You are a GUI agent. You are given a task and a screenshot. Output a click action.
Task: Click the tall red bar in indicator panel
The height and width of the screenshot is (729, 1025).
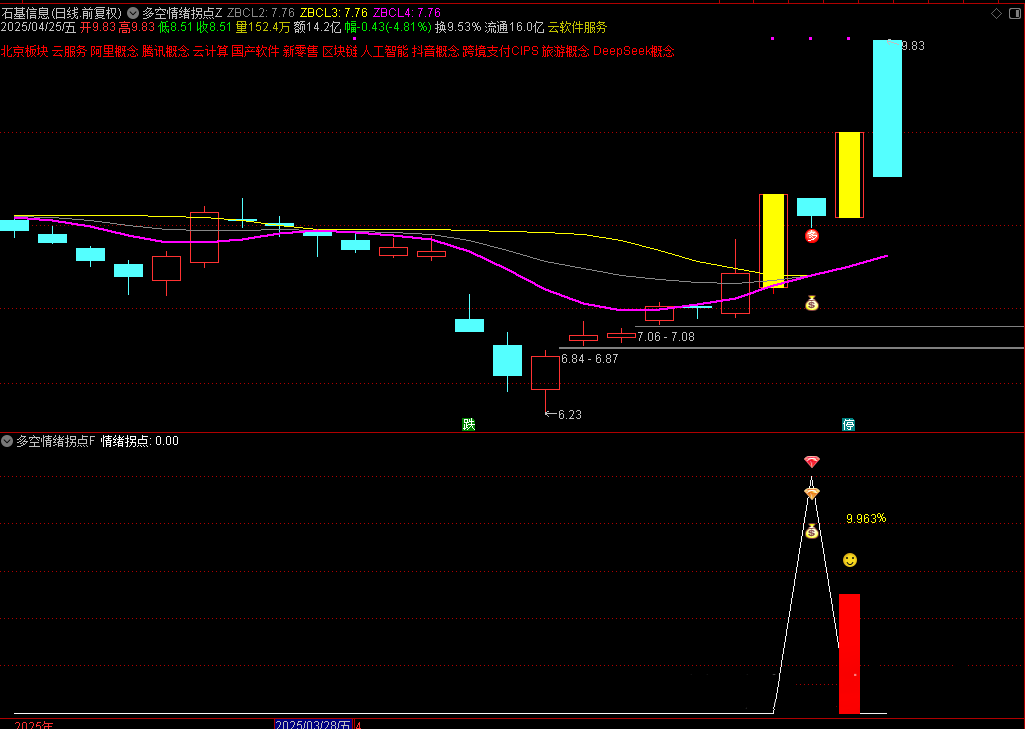point(849,652)
